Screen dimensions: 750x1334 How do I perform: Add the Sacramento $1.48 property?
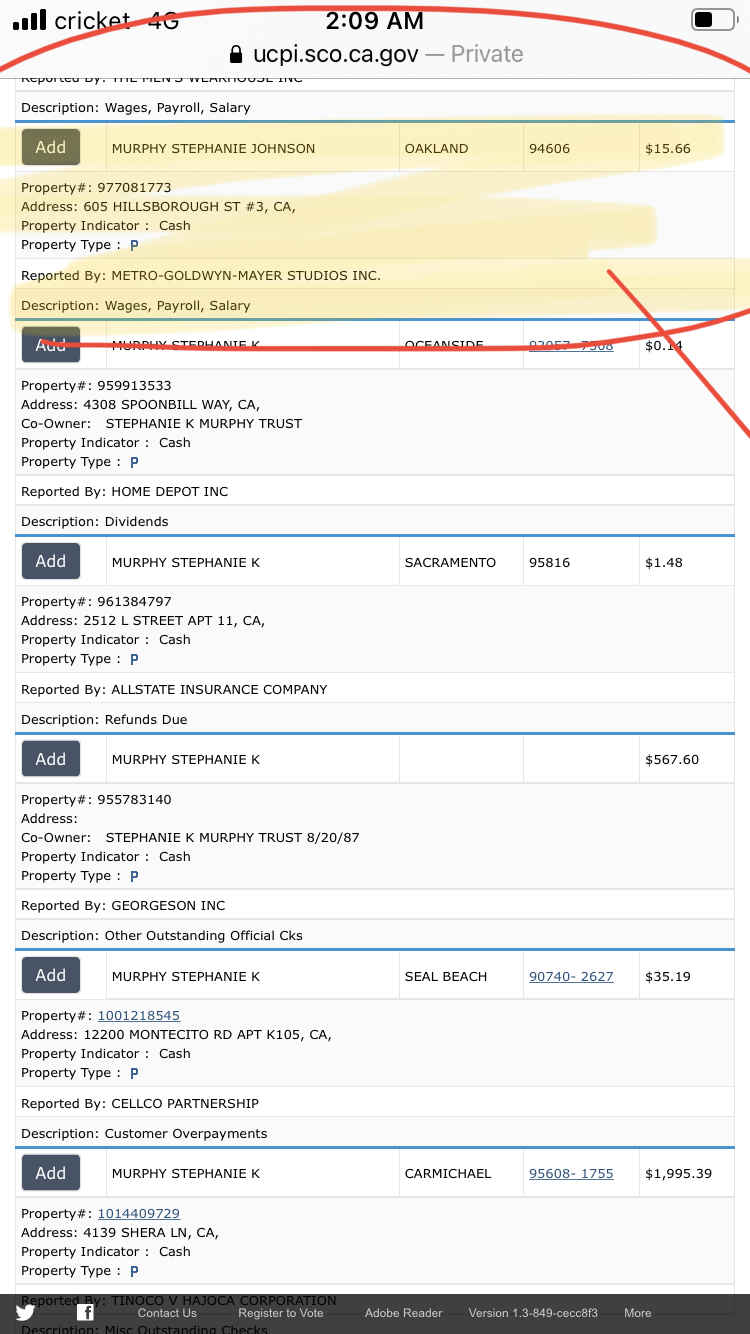[x=51, y=561]
